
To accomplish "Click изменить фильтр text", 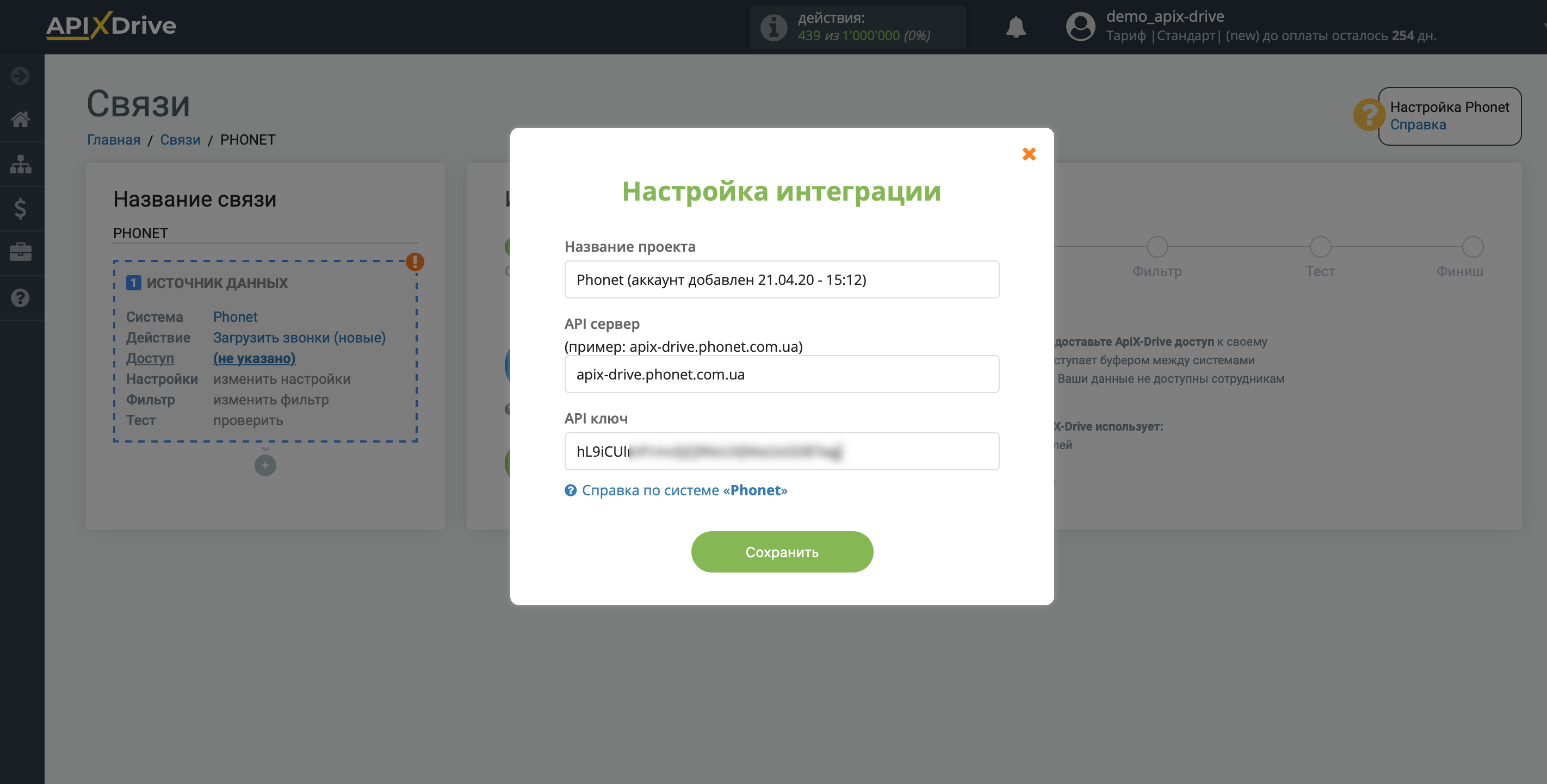I will tap(271, 400).
